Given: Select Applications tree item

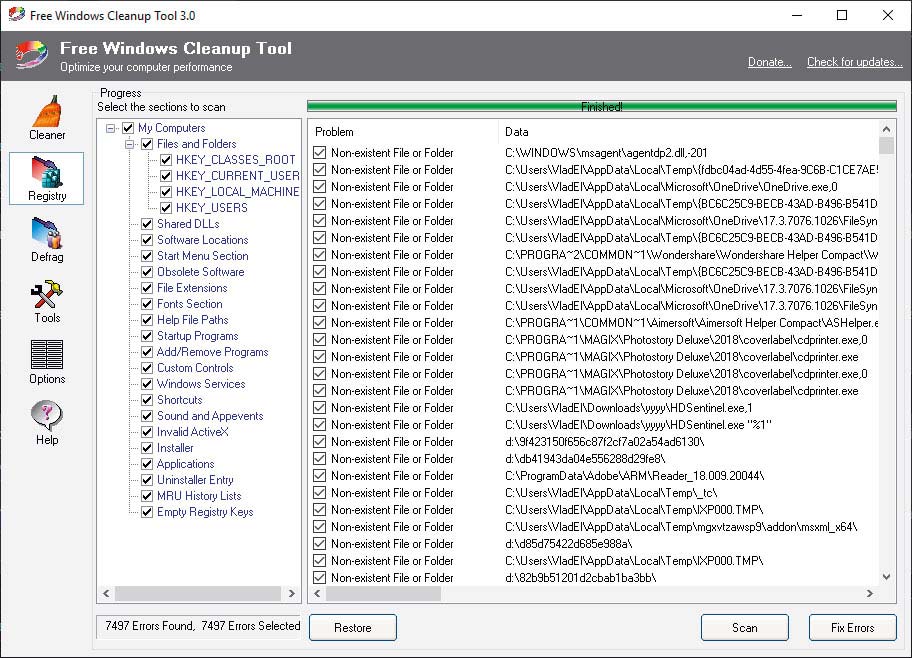Looking at the screenshot, I should 186,464.
